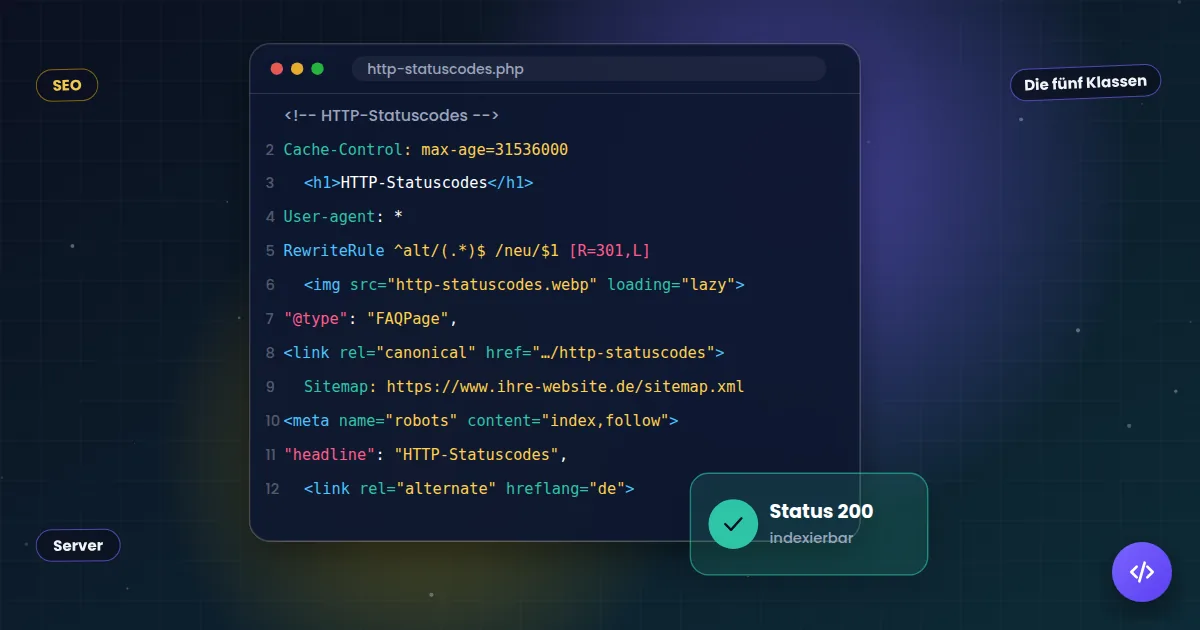Click the Status 200 heading
This screenshot has height=630, width=1200.
[821, 511]
